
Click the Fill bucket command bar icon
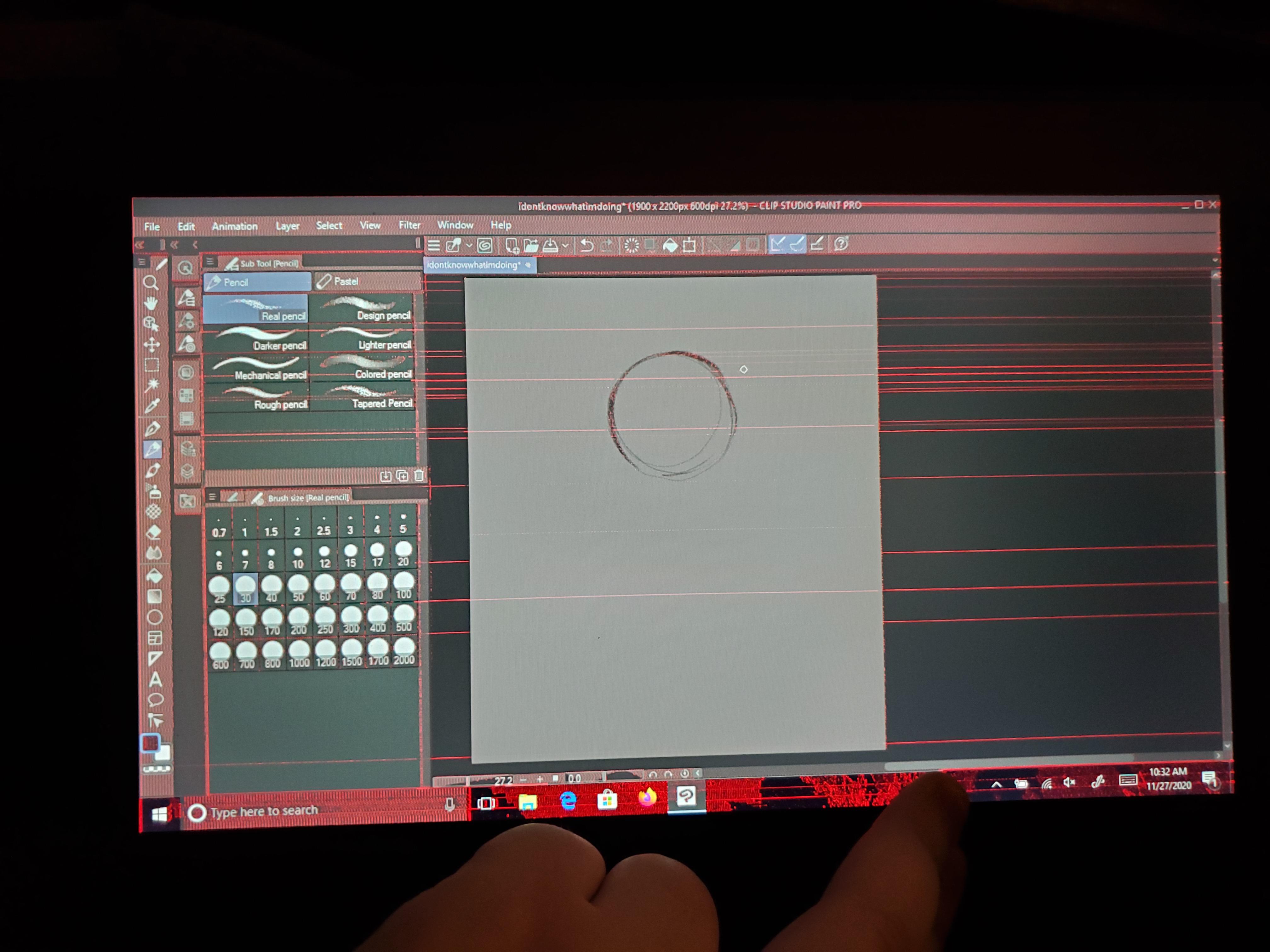670,246
